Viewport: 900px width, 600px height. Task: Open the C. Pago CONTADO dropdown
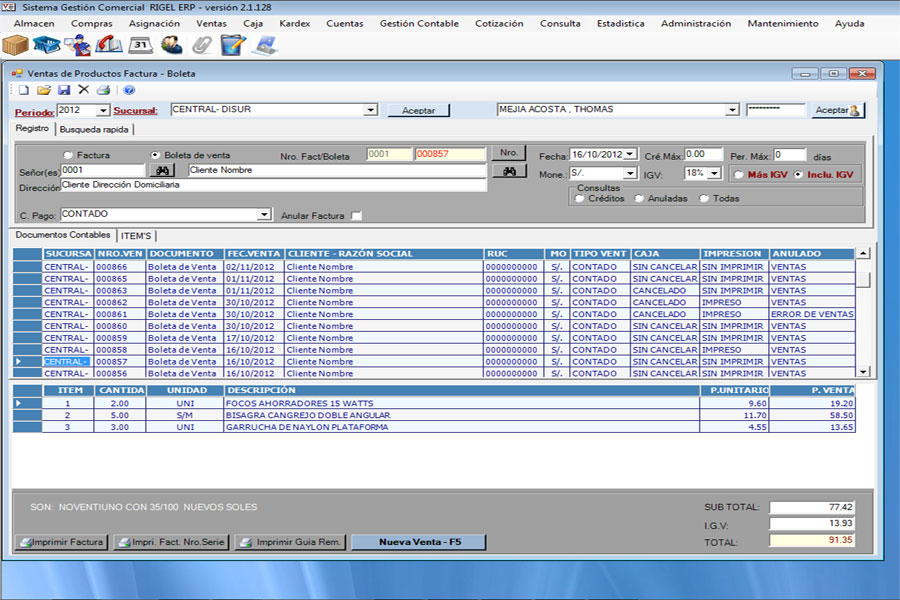(264, 214)
